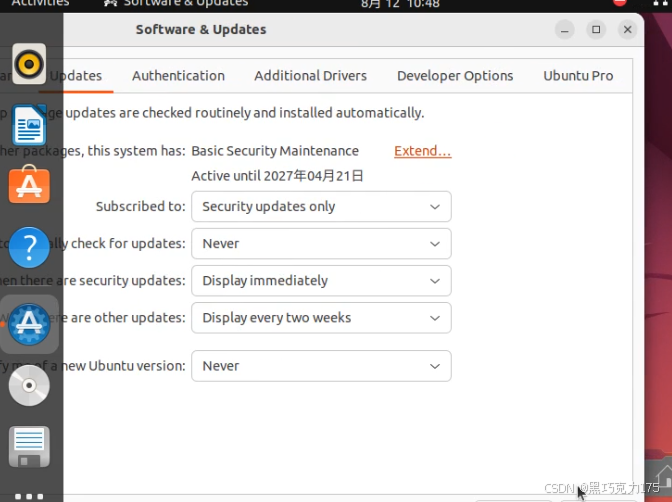
Task: Click the Basic Security Maintenance text
Action: [275, 151]
